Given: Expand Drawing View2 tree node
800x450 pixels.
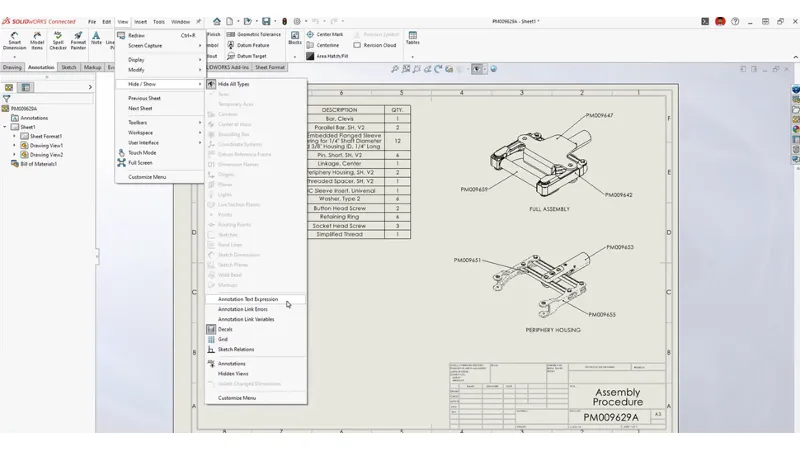Looking at the screenshot, I should [x=14, y=155].
